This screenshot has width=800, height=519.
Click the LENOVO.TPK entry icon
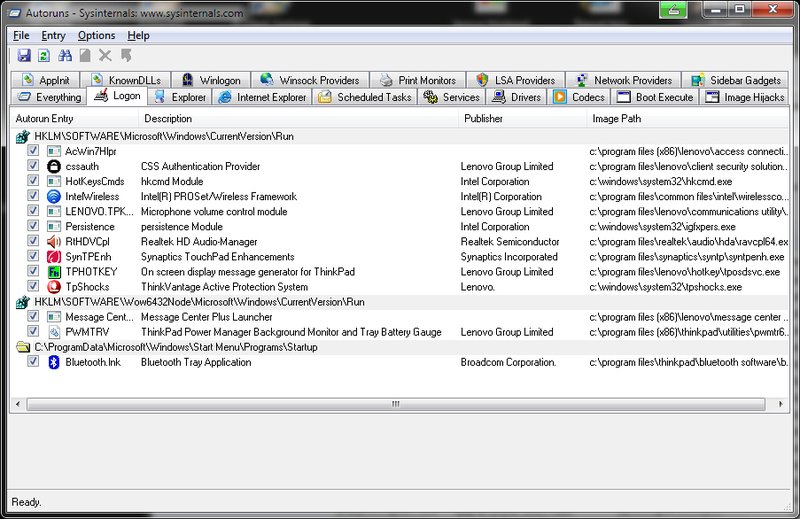coord(54,211)
